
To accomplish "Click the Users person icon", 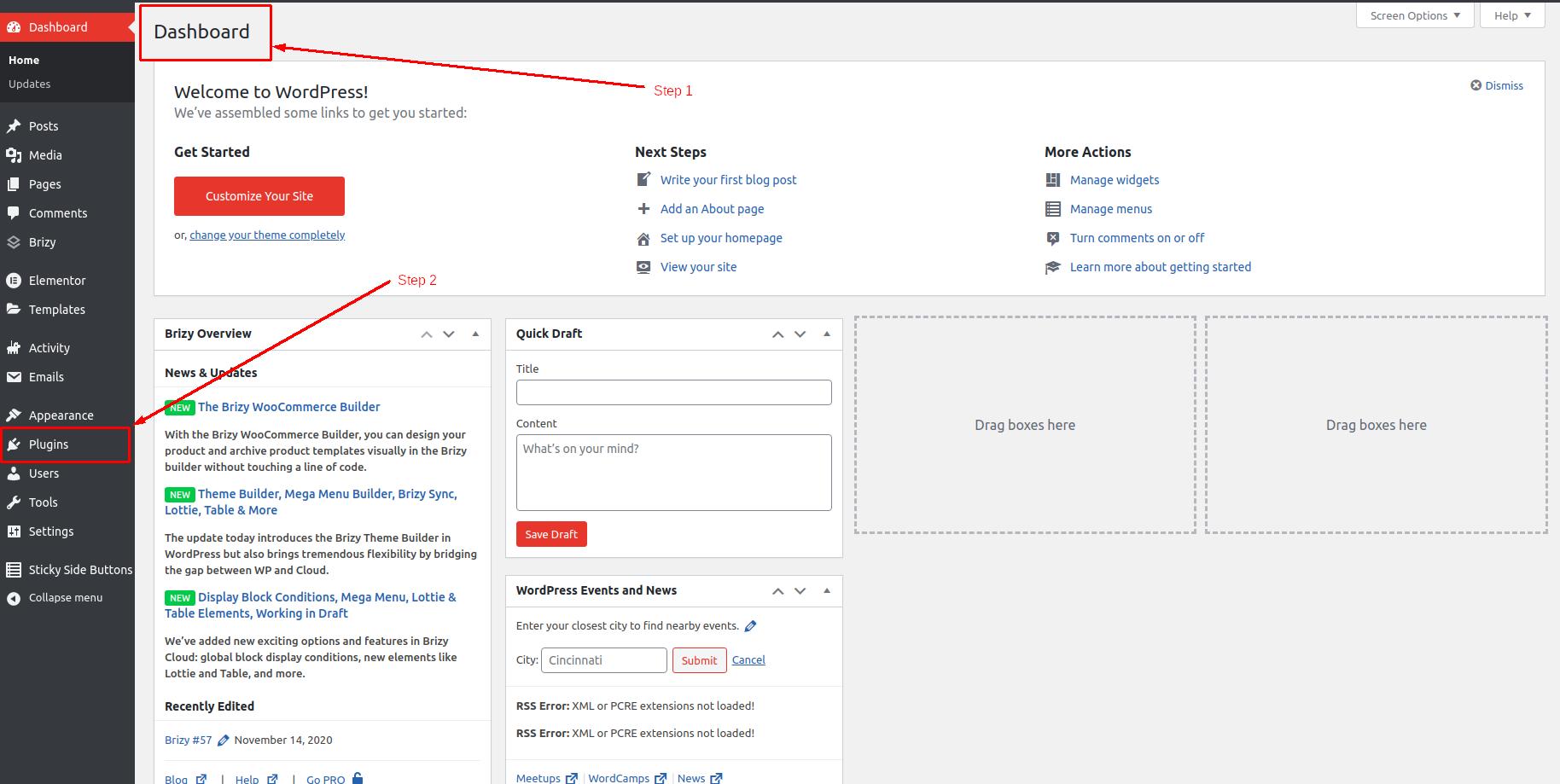I will (x=14, y=473).
